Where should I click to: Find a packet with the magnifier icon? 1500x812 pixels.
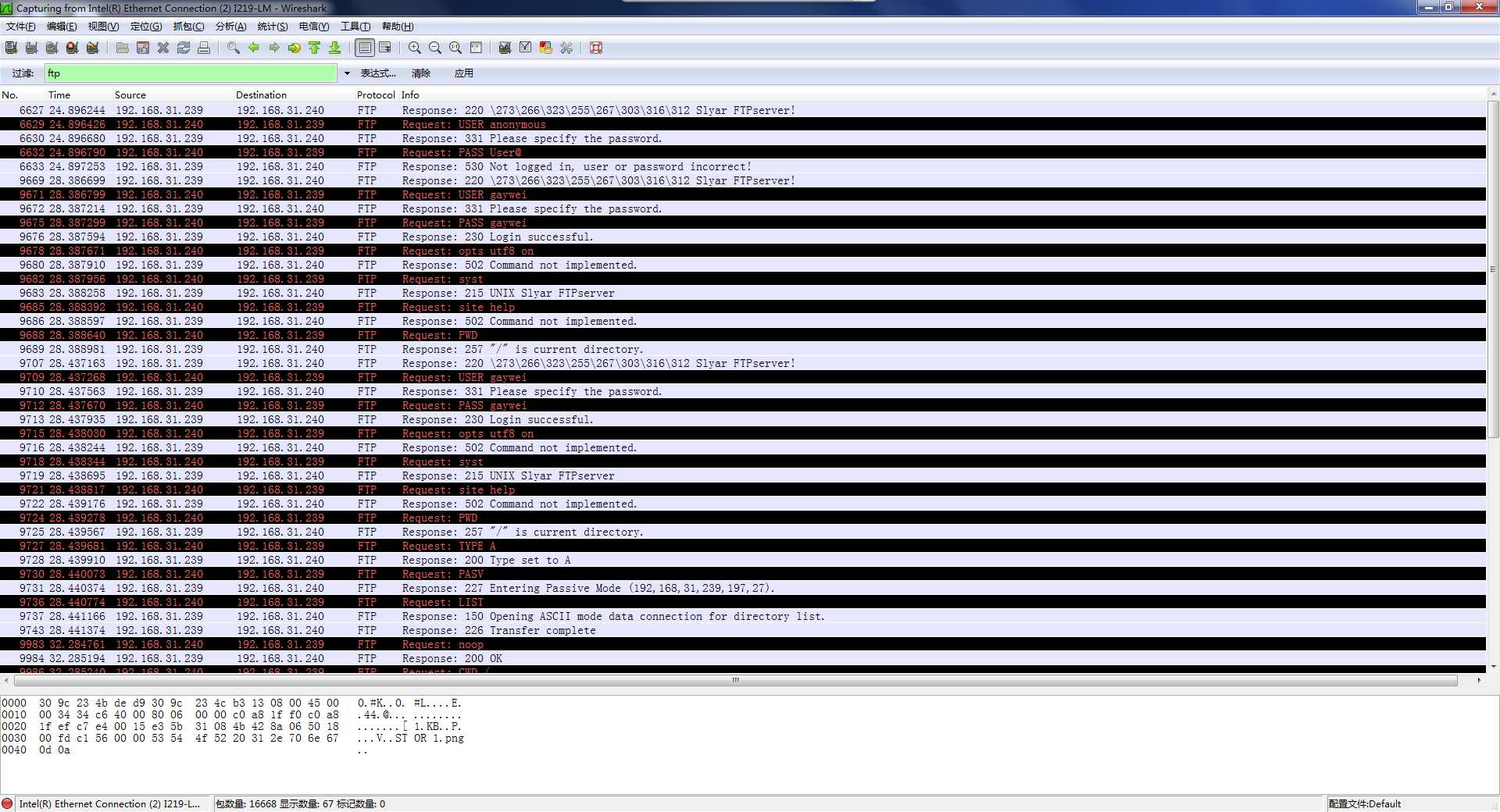click(x=234, y=48)
